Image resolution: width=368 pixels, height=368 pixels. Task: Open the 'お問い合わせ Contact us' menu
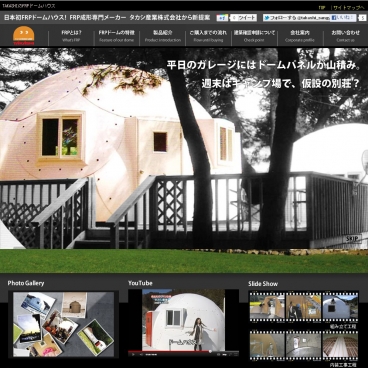coord(345,36)
